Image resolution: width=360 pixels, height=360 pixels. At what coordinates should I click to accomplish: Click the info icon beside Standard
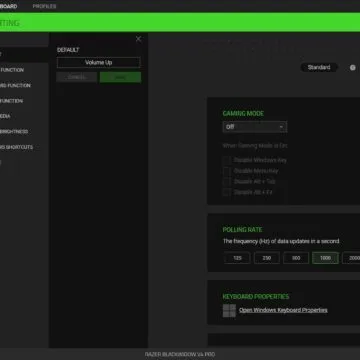click(x=352, y=68)
